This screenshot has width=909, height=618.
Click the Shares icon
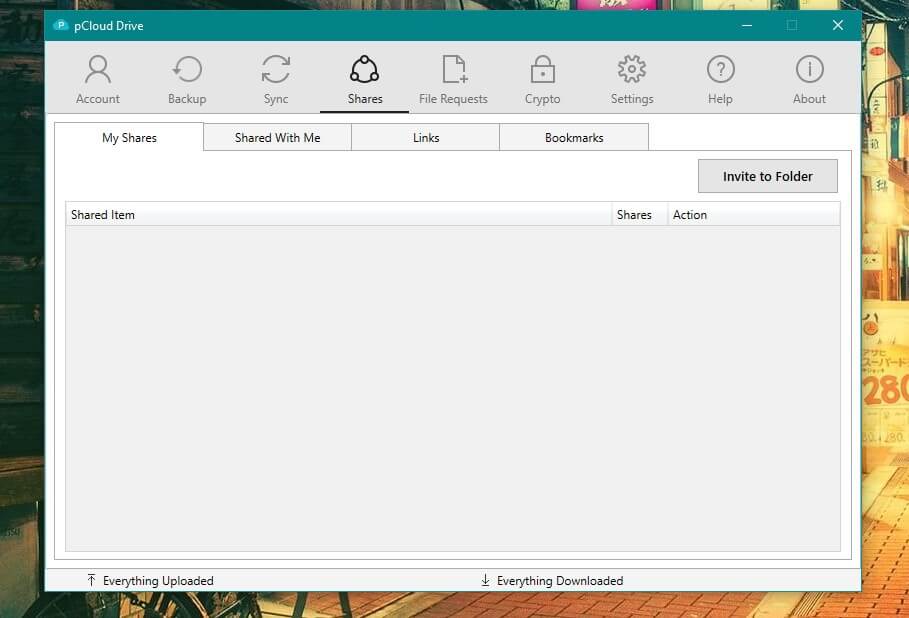[364, 77]
